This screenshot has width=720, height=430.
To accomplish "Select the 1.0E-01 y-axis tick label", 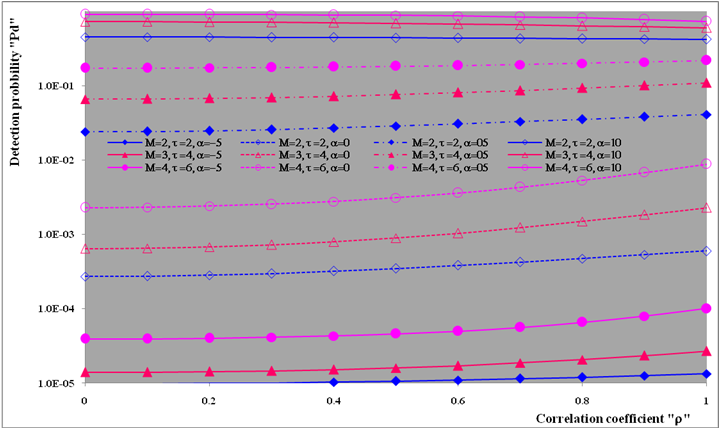I will tap(53, 86).
